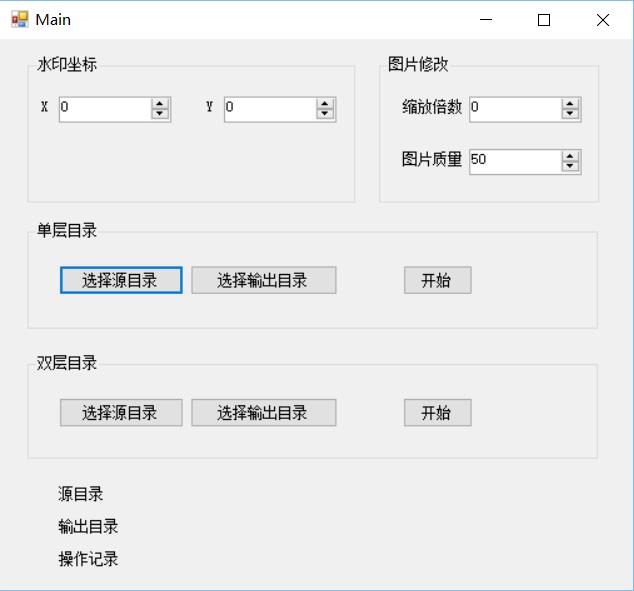
Task: Choose 选择源目录 in the 双层目录 group
Action: 121,413
